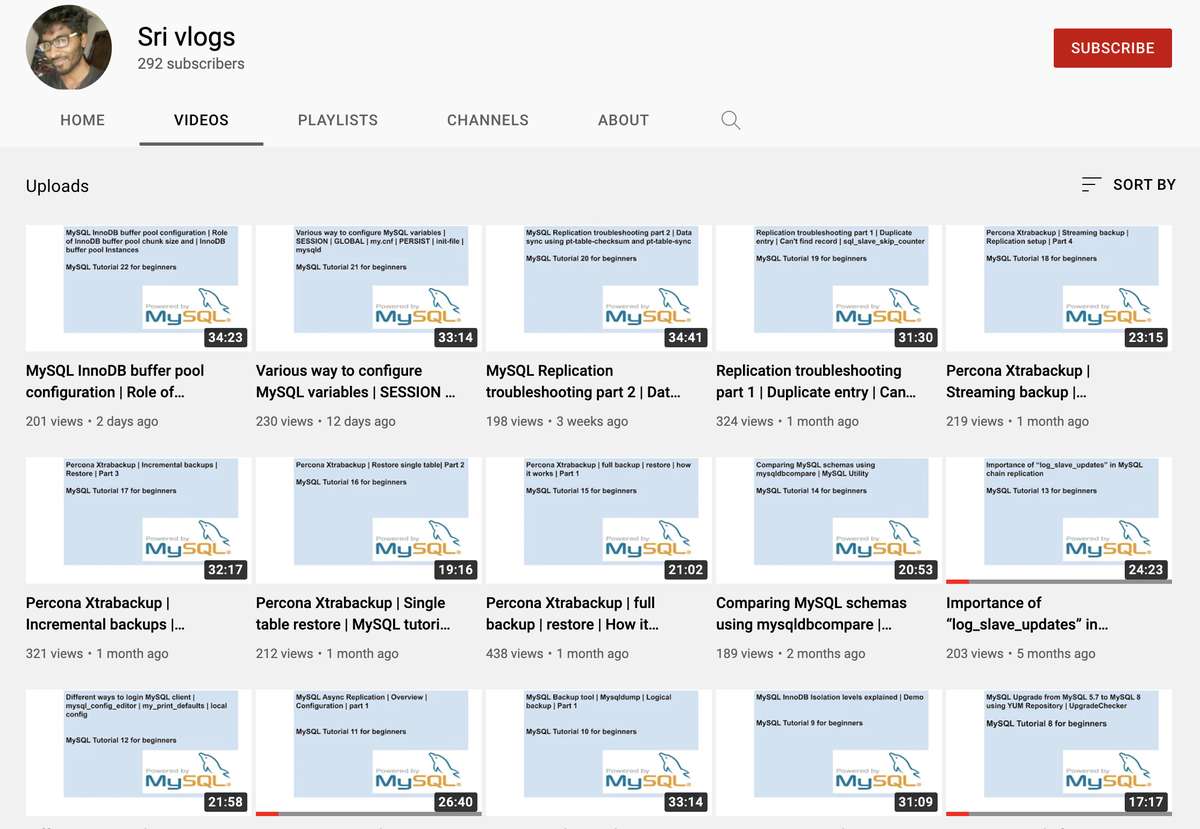The width and height of the screenshot is (1200, 829).
Task: Open MySQL Tutorial 14 mysqldbcompare thumbnail
Action: point(827,520)
